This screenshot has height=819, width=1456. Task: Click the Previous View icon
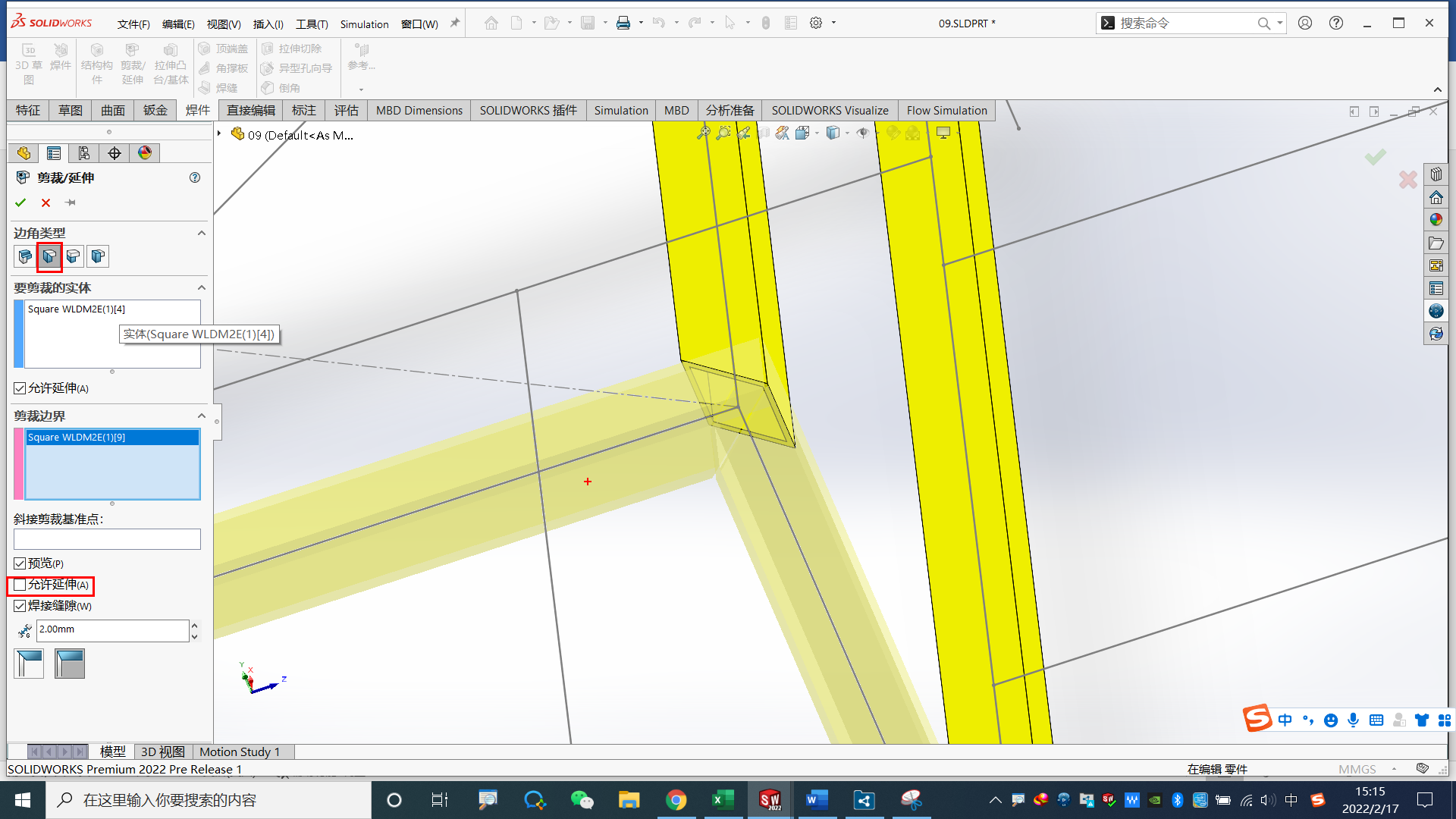(744, 133)
